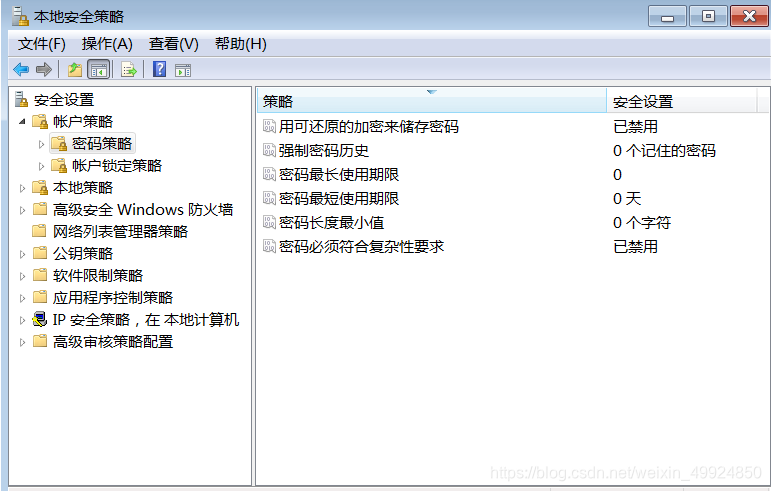771x491 pixels.
Task: Click the value 0 个记住的密码
Action: 664,150
